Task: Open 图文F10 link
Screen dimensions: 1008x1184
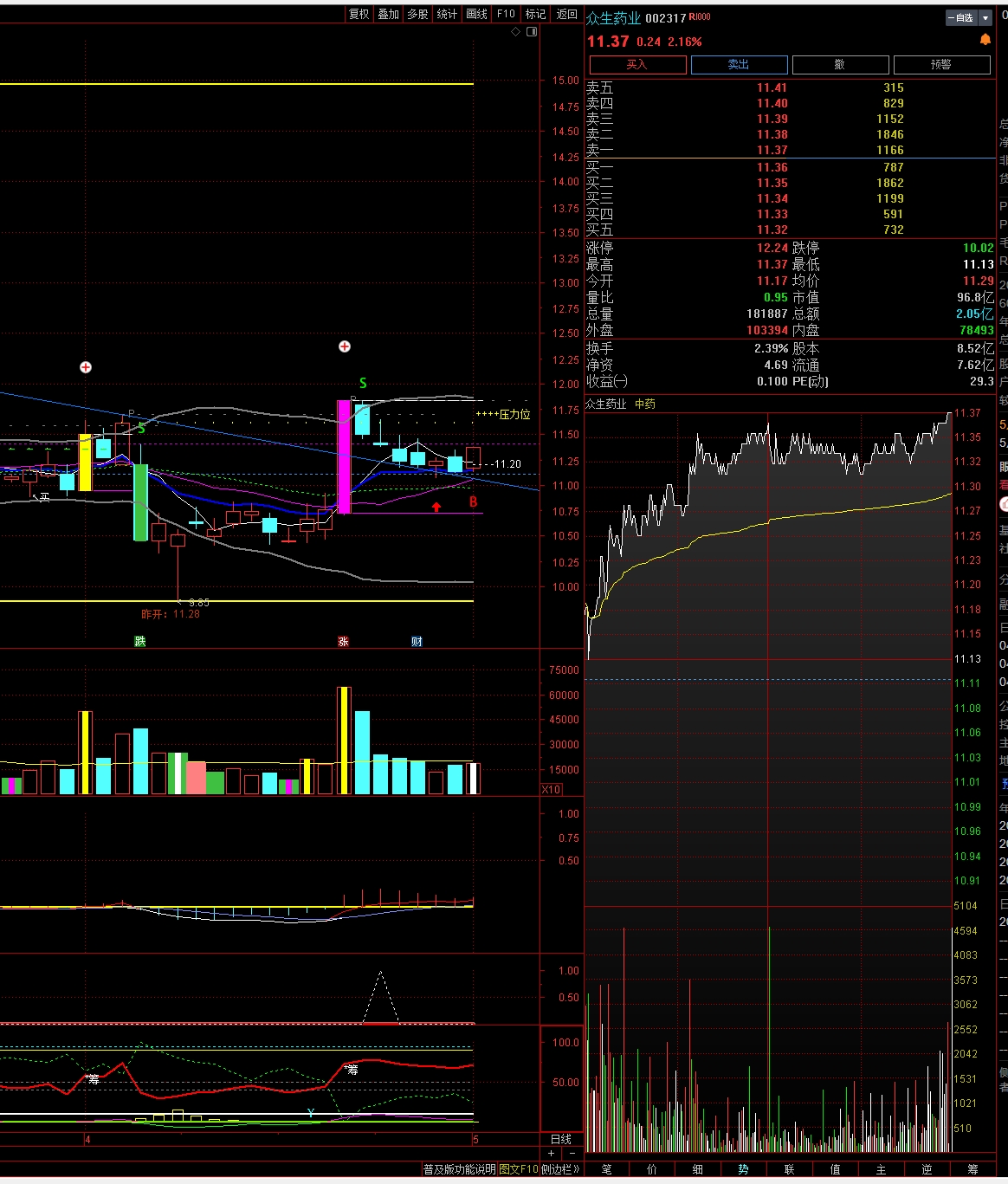Action: (519, 1169)
